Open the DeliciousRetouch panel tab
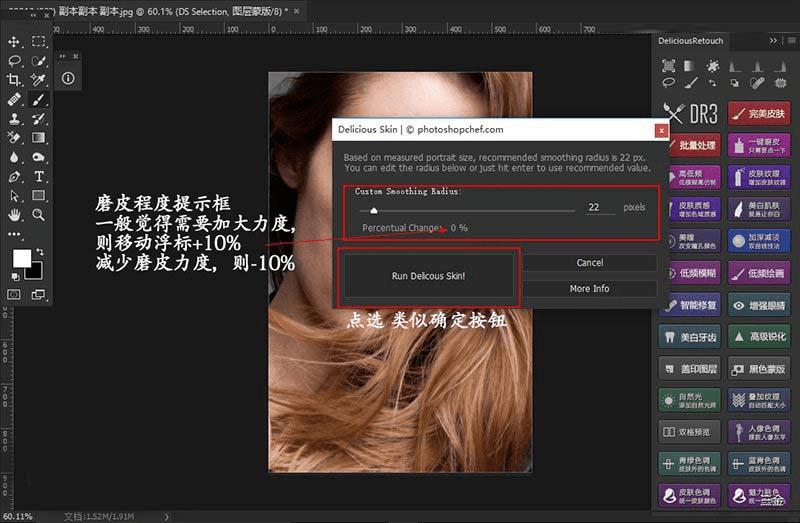This screenshot has height=523, width=800. coord(690,41)
